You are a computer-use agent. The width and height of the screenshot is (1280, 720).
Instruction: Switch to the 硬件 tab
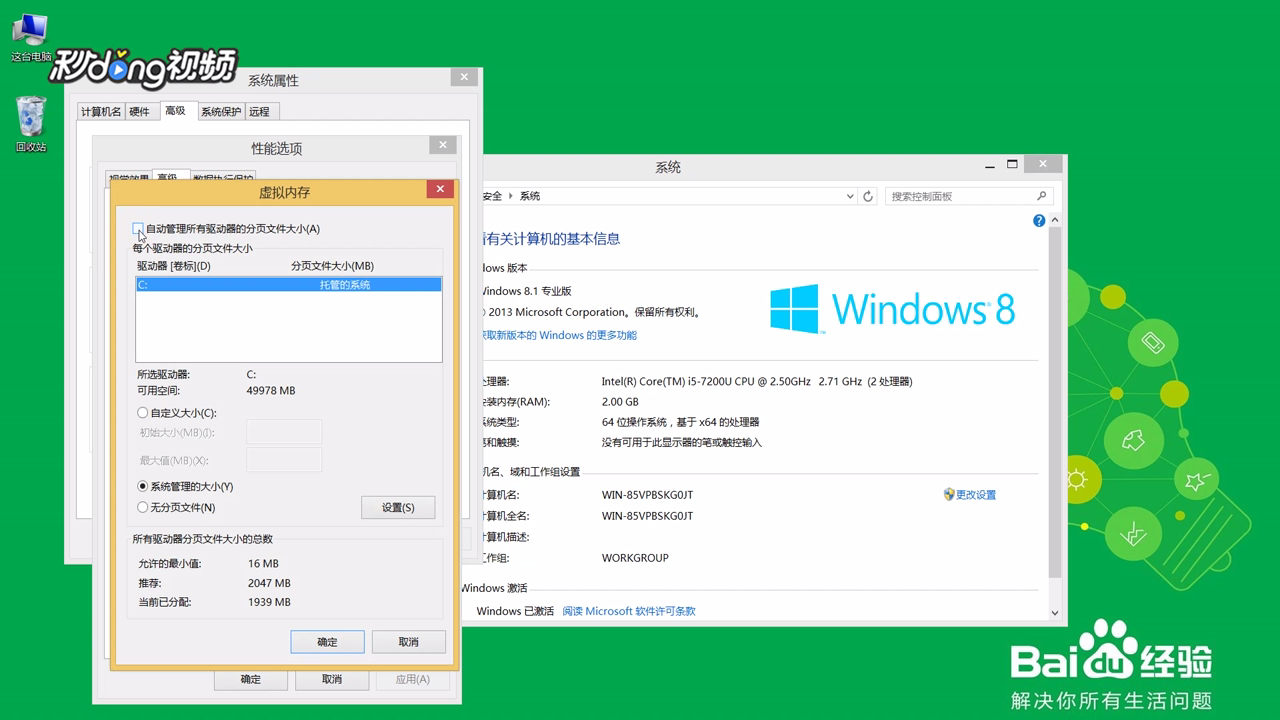(140, 112)
